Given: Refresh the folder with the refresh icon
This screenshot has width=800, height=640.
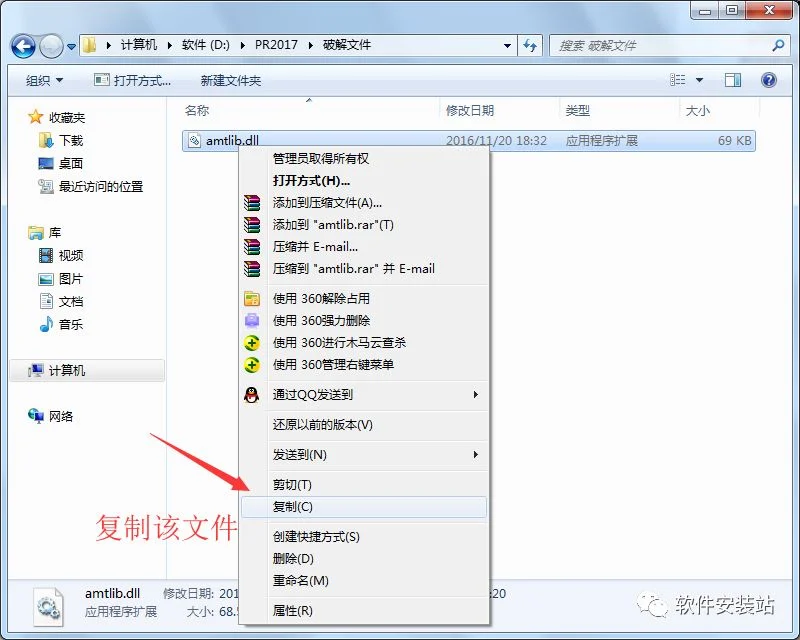Looking at the screenshot, I should pos(530,45).
